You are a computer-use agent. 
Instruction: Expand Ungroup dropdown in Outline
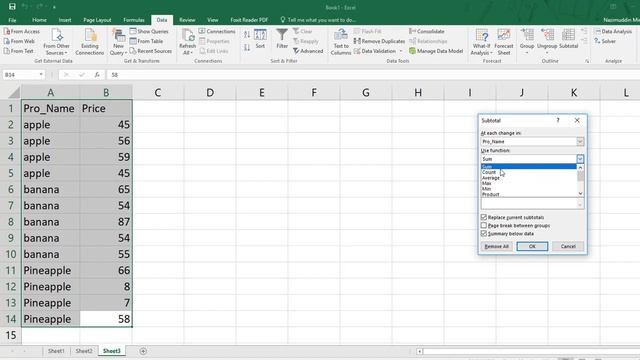[547, 53]
